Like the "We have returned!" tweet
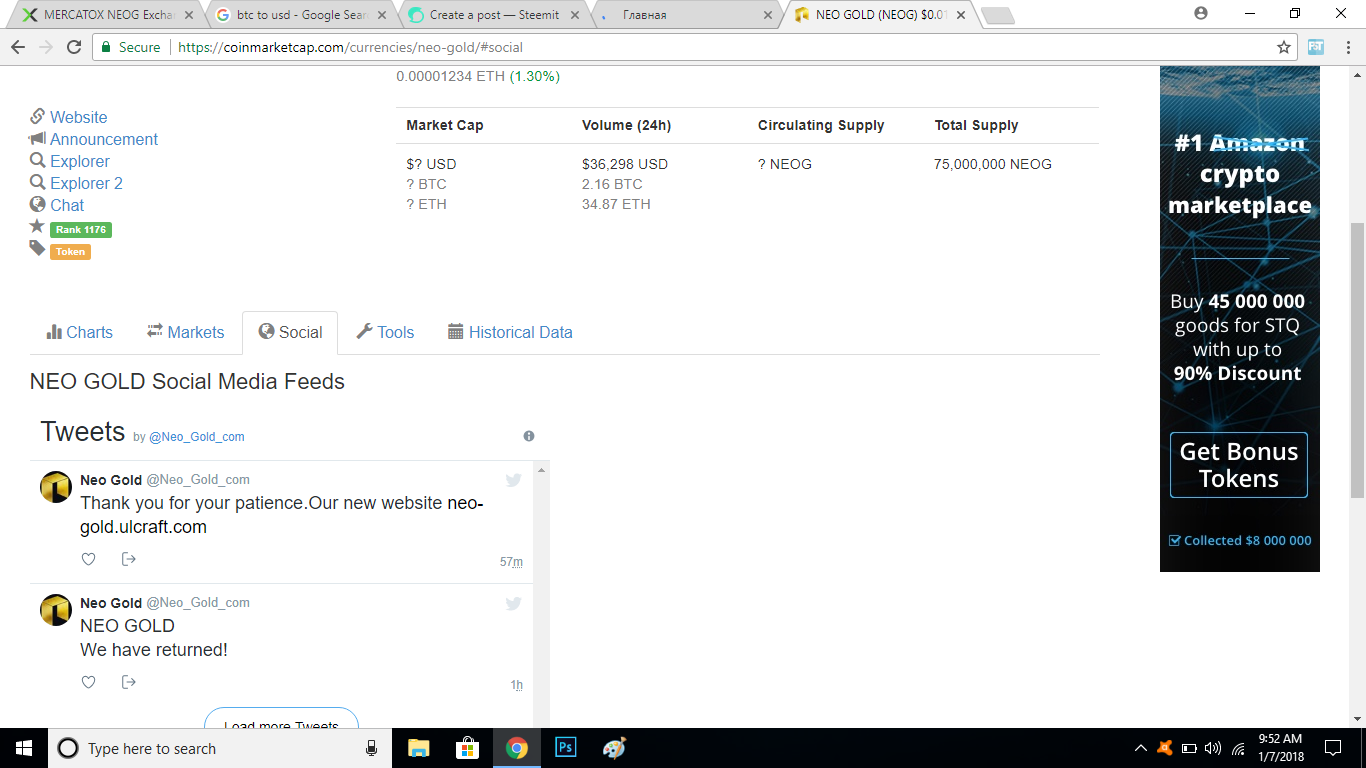The width and height of the screenshot is (1366, 768). (88, 682)
